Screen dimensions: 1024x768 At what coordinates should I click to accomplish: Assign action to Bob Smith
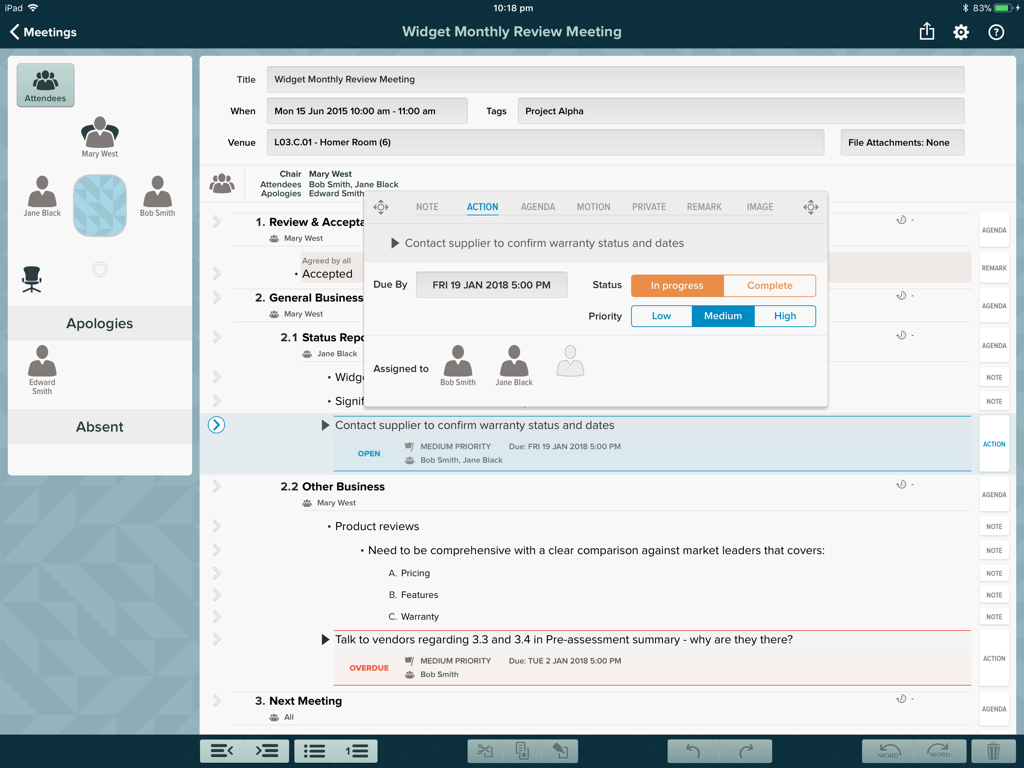[457, 362]
